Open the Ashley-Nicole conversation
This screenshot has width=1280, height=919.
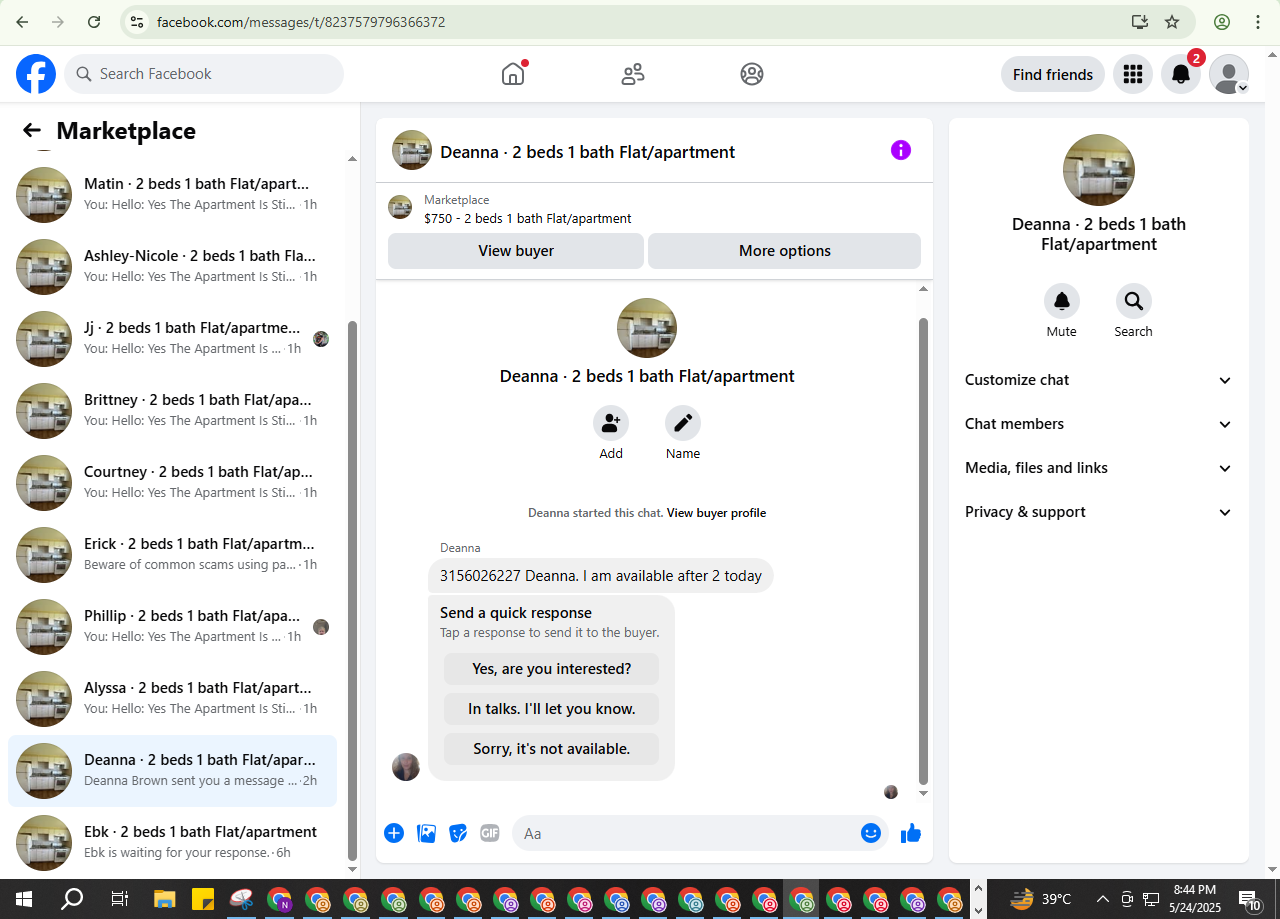click(172, 267)
